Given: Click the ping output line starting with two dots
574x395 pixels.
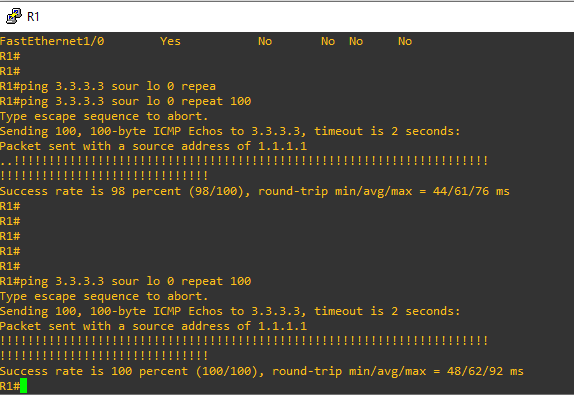Looking at the screenshot, I should click(244, 161).
